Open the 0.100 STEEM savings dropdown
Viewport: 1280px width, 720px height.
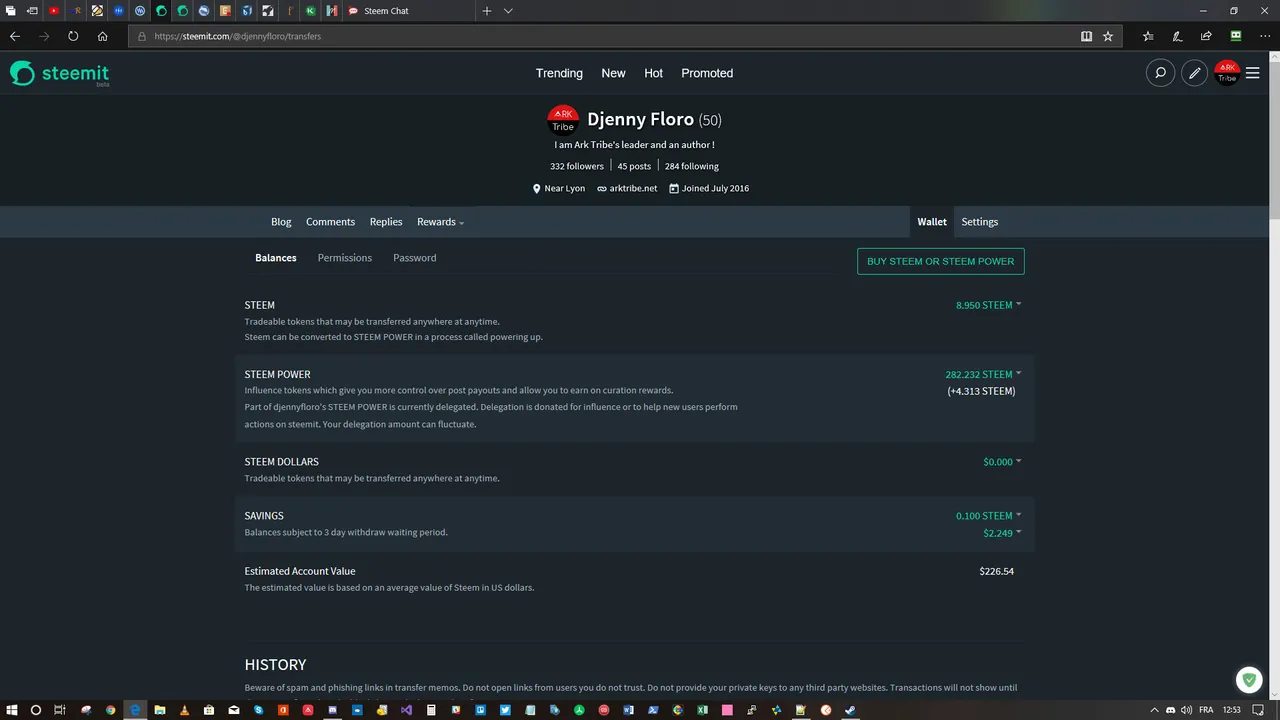coord(988,516)
